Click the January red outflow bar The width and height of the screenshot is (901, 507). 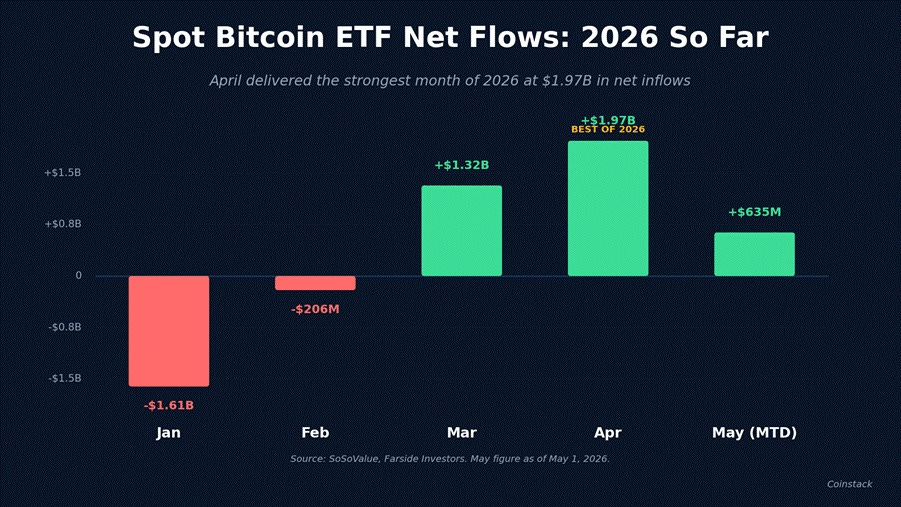169,331
